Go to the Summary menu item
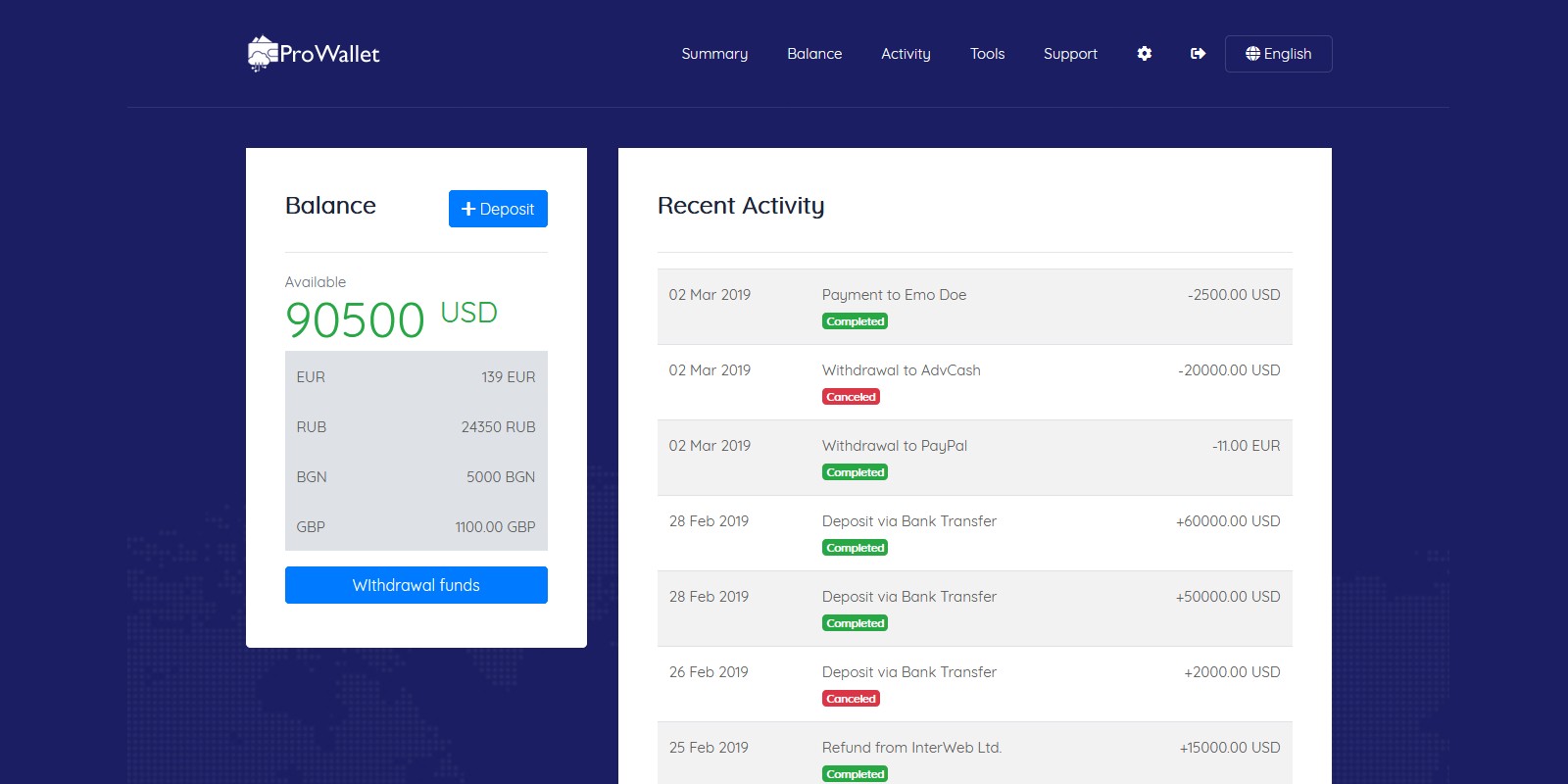This screenshot has width=1568, height=784. point(714,54)
